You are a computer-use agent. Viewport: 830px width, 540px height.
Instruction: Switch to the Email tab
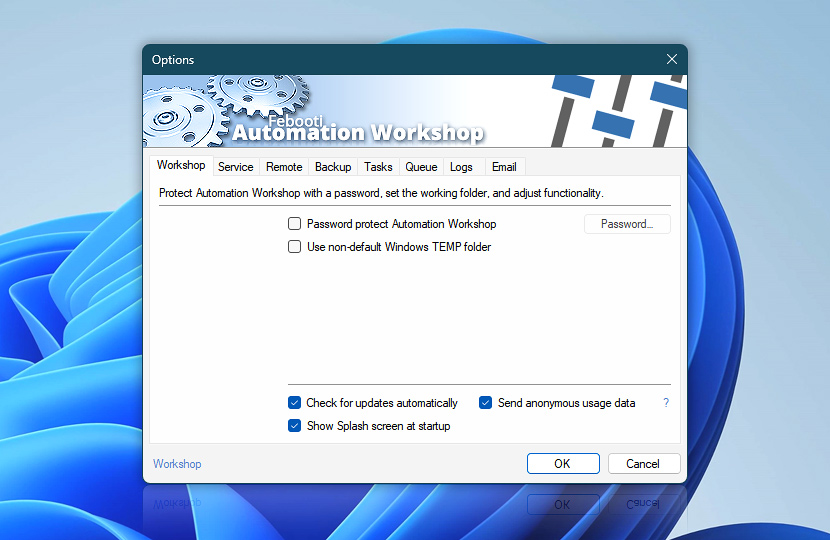coord(504,167)
